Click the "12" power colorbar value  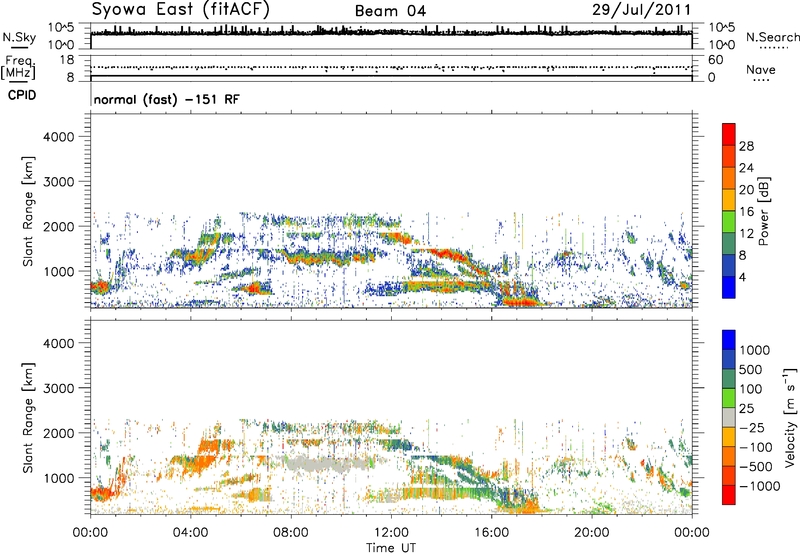(x=746, y=234)
